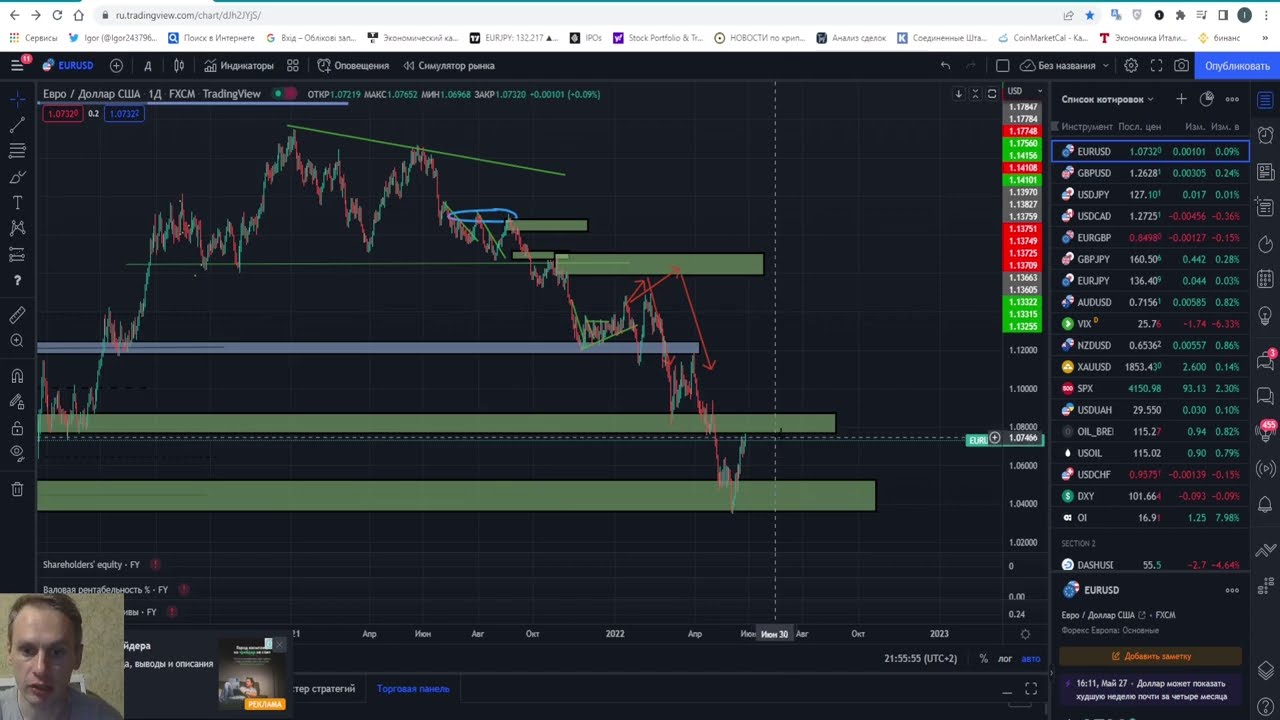The height and width of the screenshot is (720, 1280).
Task: Select the ruler measure tool
Action: click(x=17, y=315)
